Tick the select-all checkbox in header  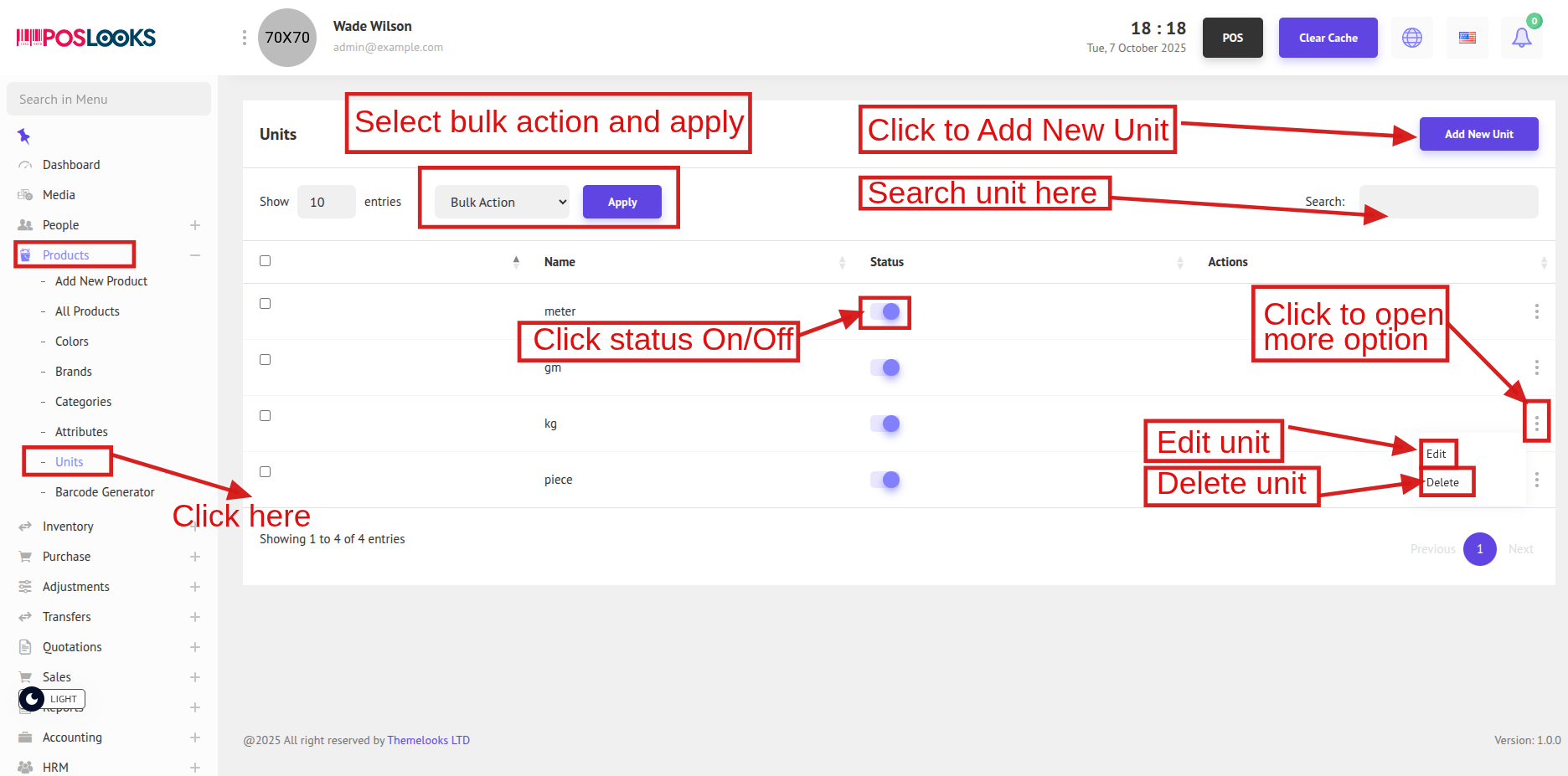(266, 261)
